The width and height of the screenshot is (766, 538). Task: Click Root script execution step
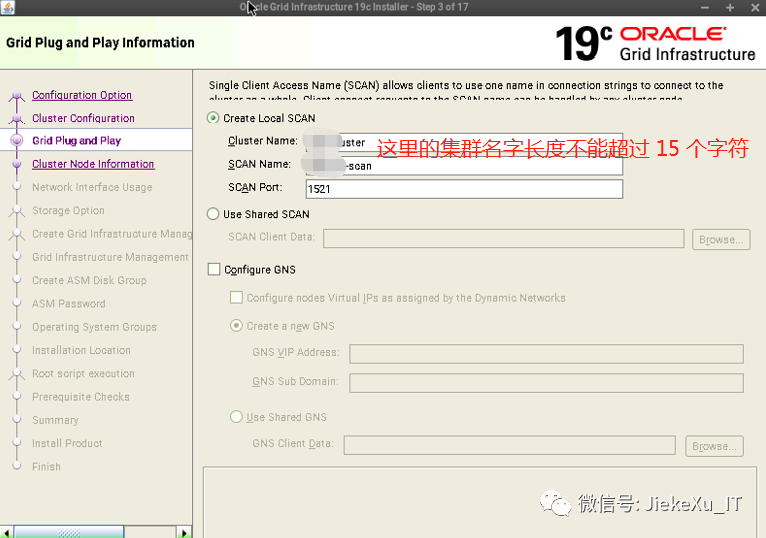[x=83, y=373]
